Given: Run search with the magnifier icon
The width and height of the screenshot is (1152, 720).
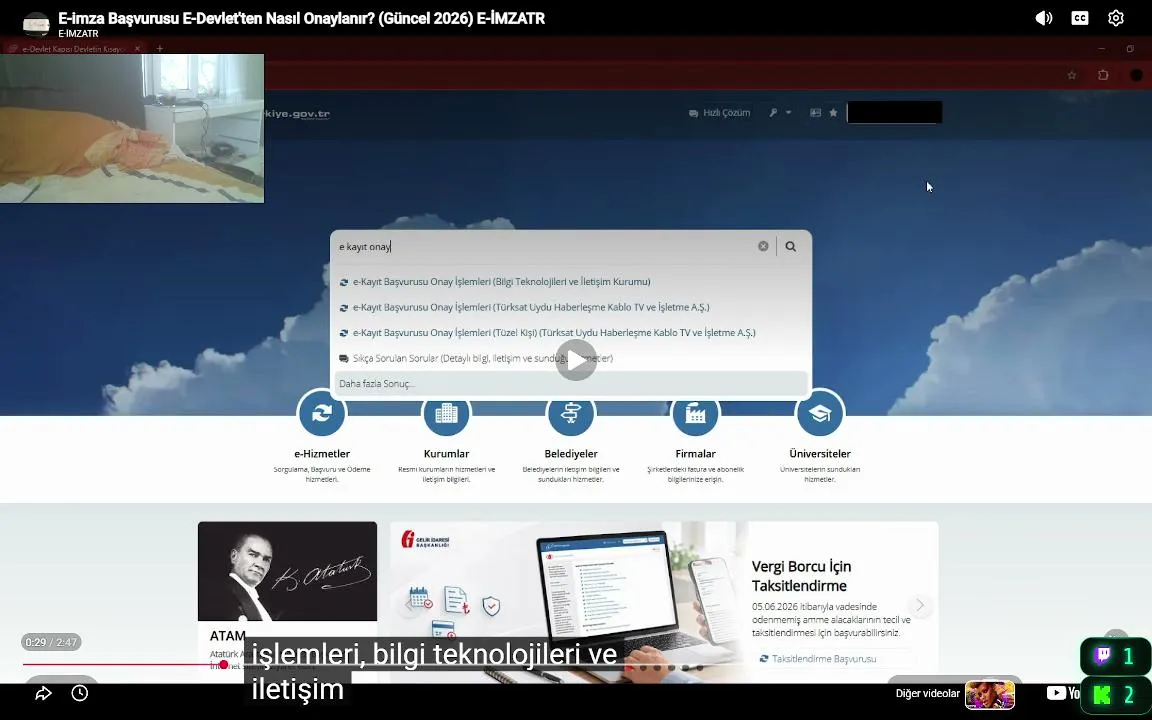Looking at the screenshot, I should (791, 246).
